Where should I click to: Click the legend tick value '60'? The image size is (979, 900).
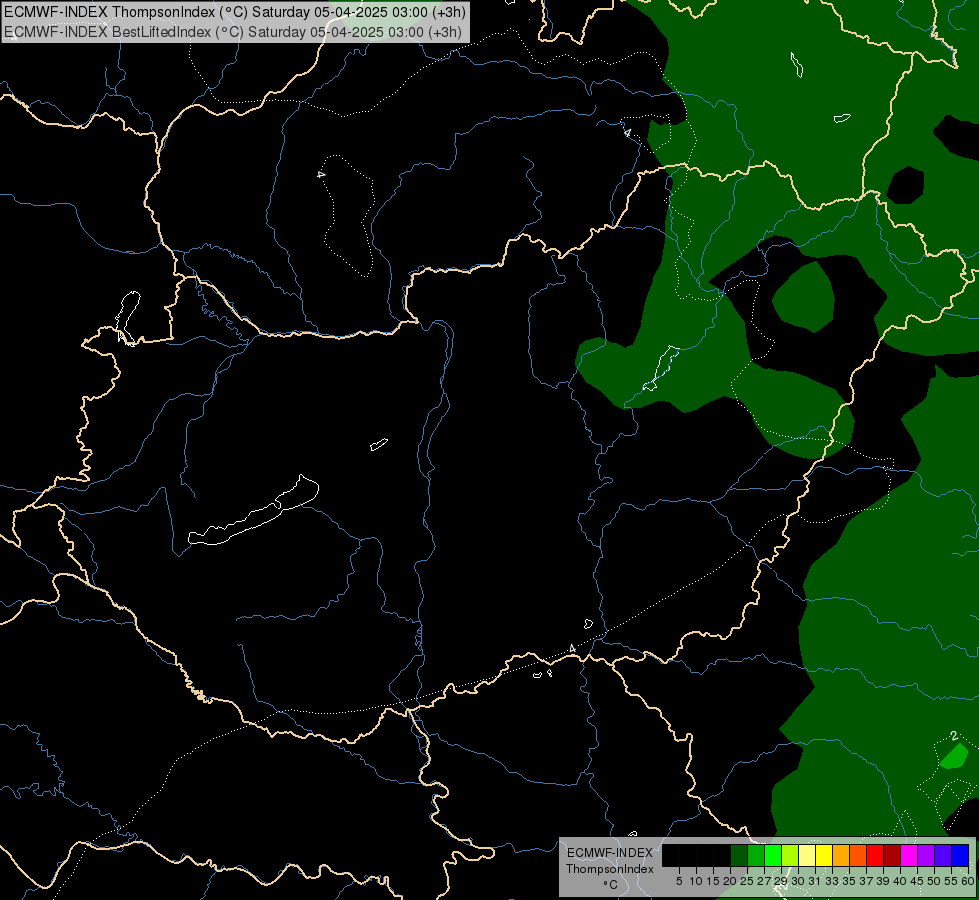pyautogui.click(x=968, y=881)
